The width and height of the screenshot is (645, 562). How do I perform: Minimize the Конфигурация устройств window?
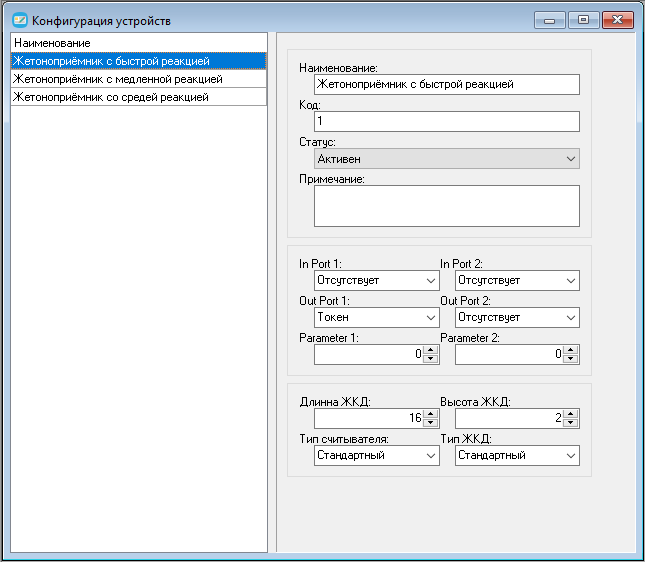pyautogui.click(x=550, y=20)
